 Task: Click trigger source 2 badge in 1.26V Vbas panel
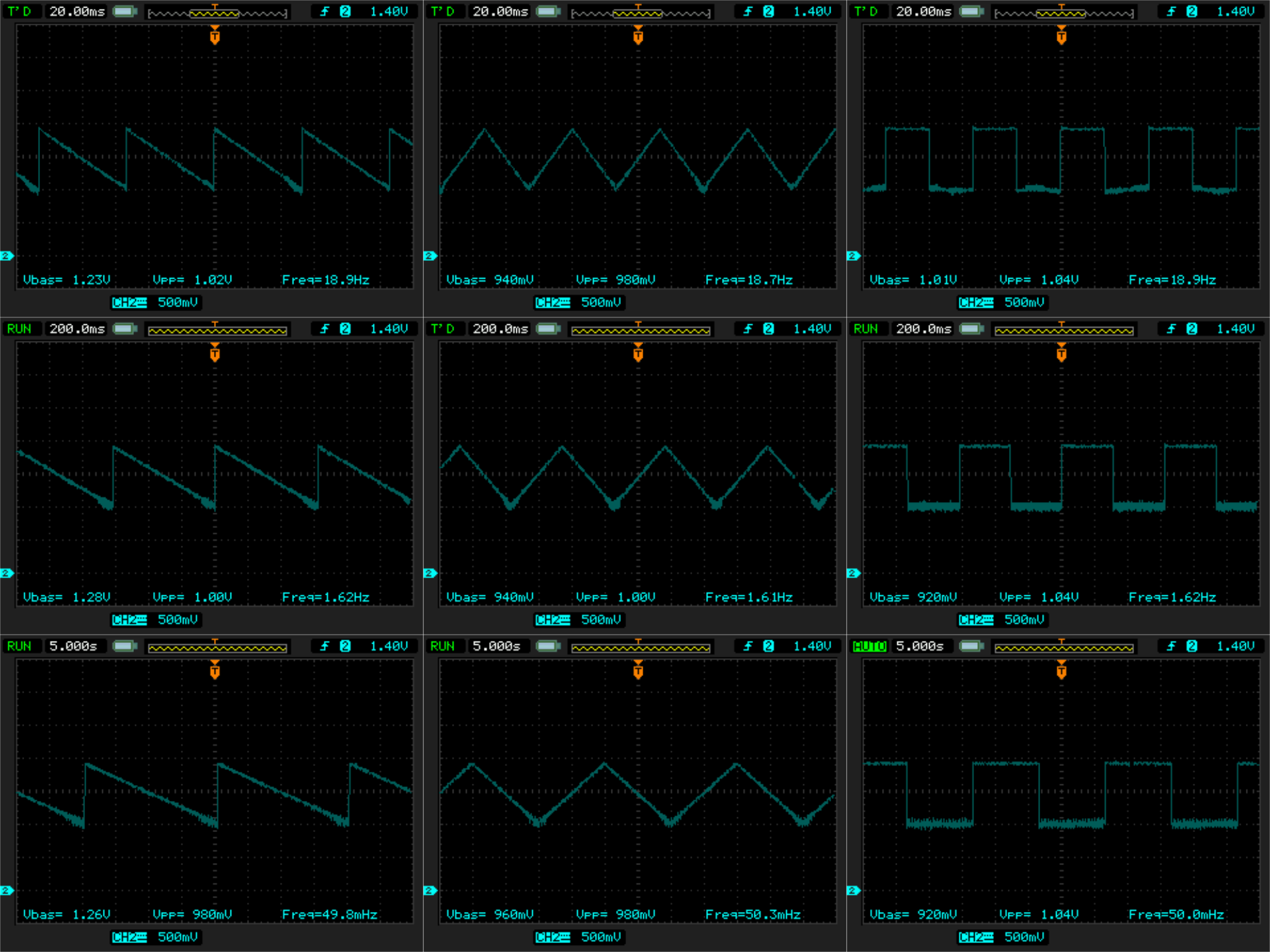click(345, 646)
